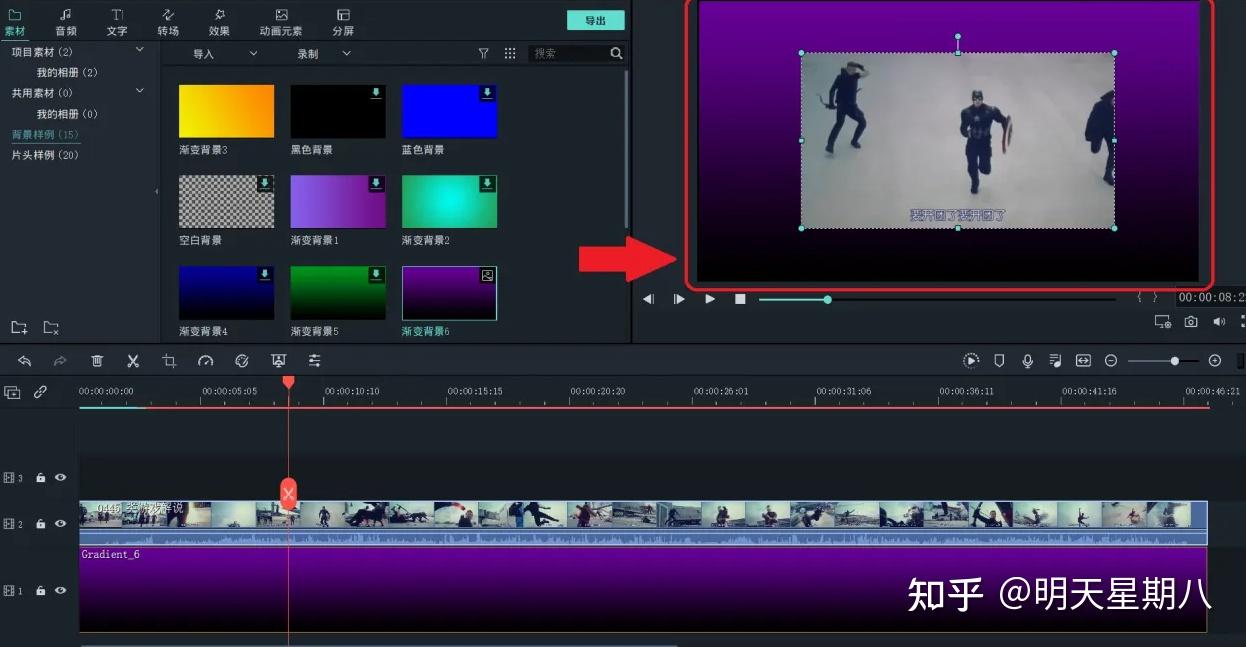1246x647 pixels.
Task: Toggle visibility eye of track 3
Action: click(60, 478)
